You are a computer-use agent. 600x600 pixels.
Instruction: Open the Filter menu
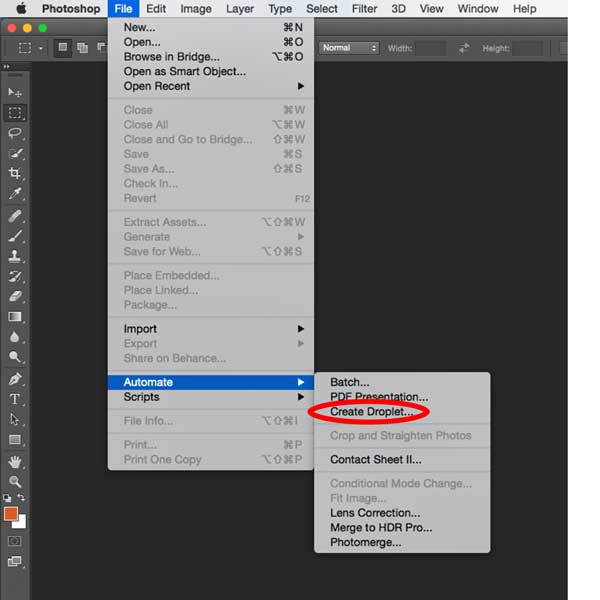click(364, 8)
